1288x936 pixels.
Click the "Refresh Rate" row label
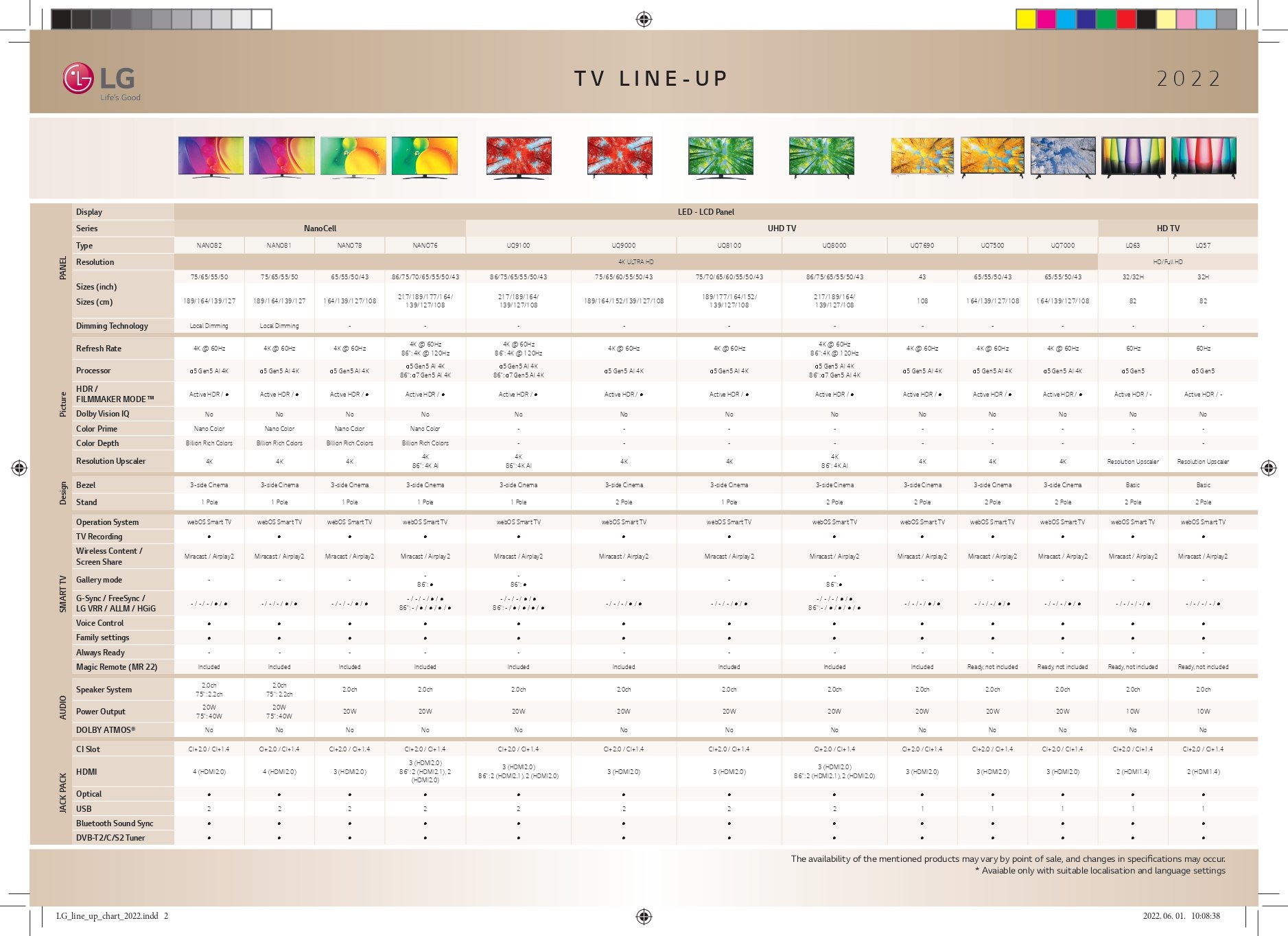point(99,349)
